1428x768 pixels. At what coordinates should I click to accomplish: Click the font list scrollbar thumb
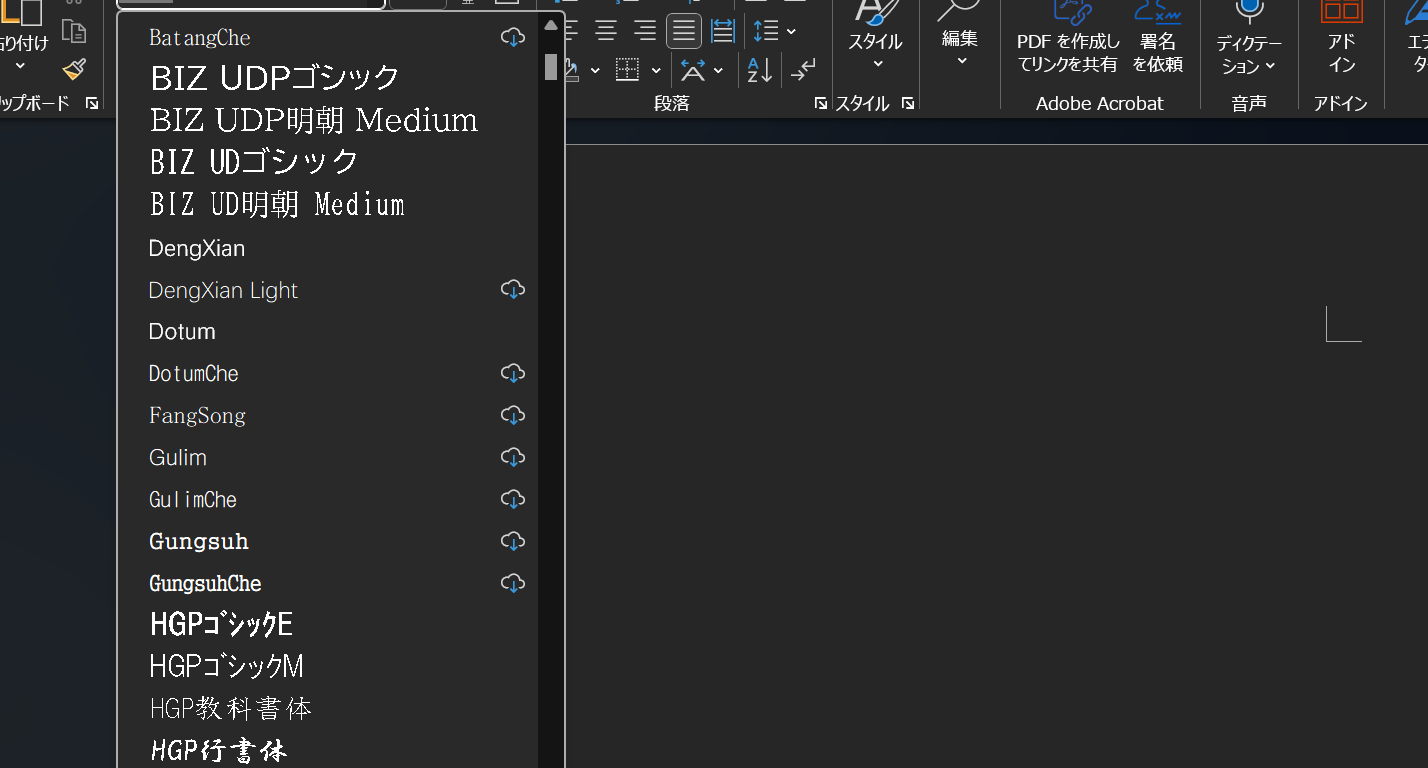click(x=551, y=66)
